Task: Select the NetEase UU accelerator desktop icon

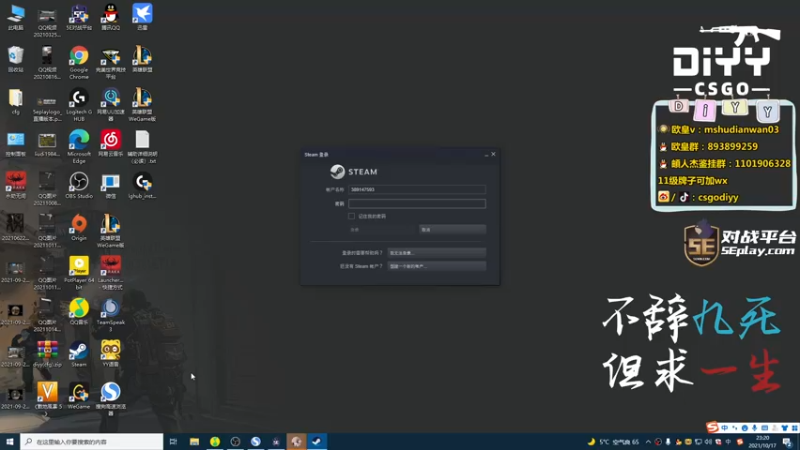Action: 110,104
